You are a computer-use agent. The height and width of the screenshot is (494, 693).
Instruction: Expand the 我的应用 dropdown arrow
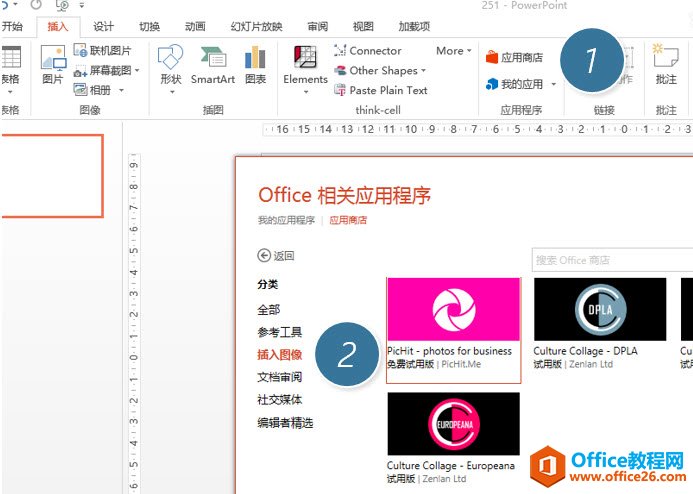[x=553, y=84]
